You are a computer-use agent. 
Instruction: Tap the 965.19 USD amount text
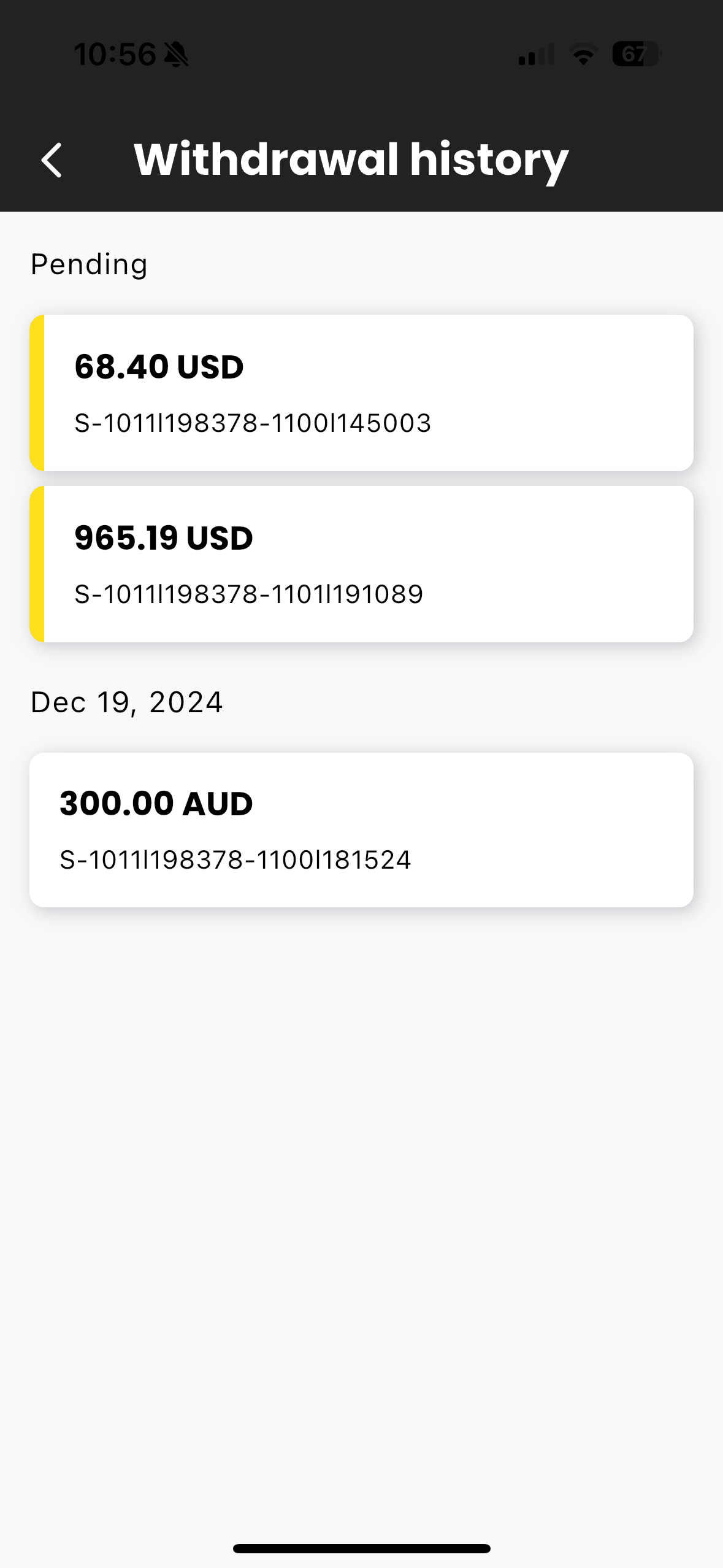tap(163, 538)
